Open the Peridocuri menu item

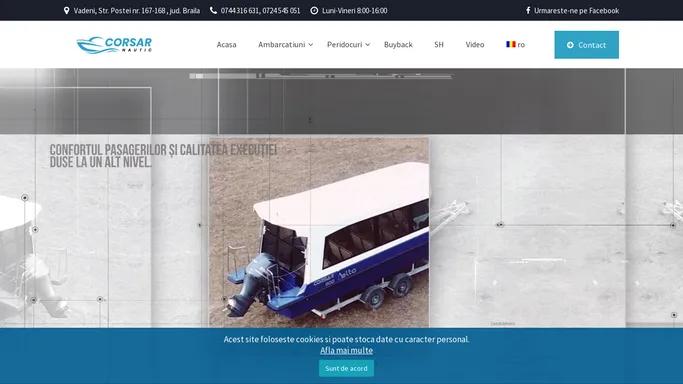tap(345, 44)
